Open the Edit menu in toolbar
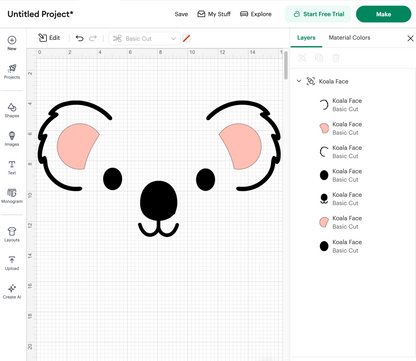Viewport: 416px width, 361px height. click(x=49, y=38)
